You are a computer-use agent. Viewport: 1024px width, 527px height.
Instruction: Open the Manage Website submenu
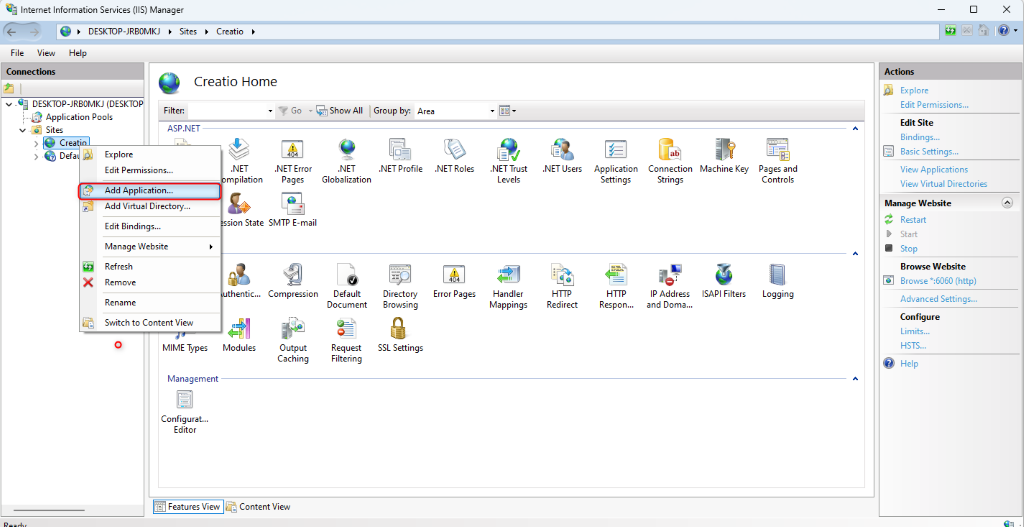150,247
